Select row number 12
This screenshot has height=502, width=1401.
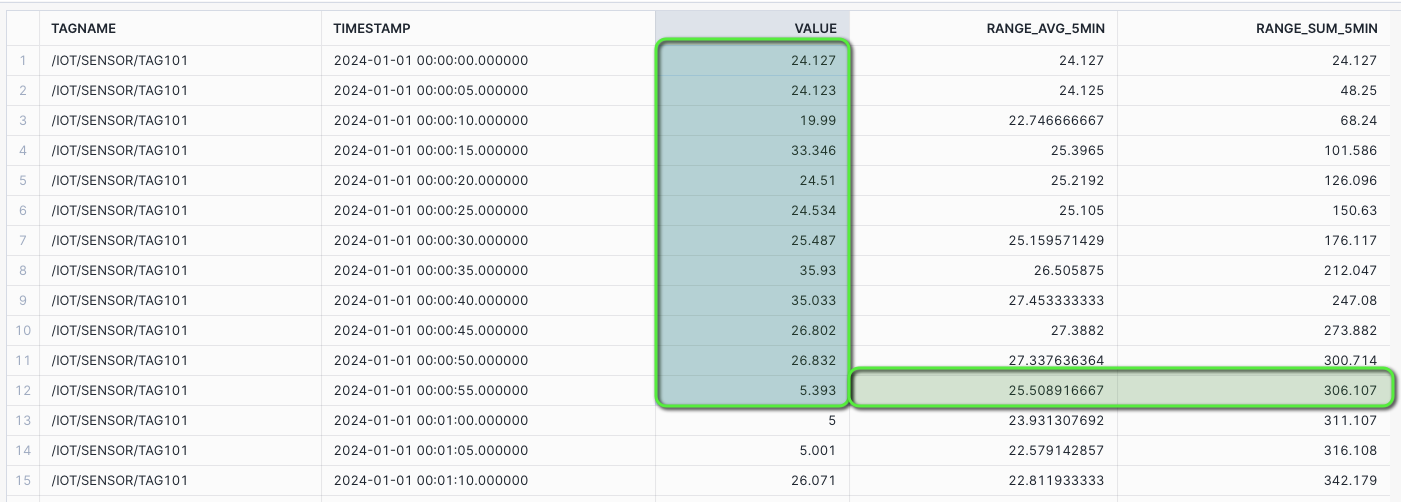(x=21, y=390)
